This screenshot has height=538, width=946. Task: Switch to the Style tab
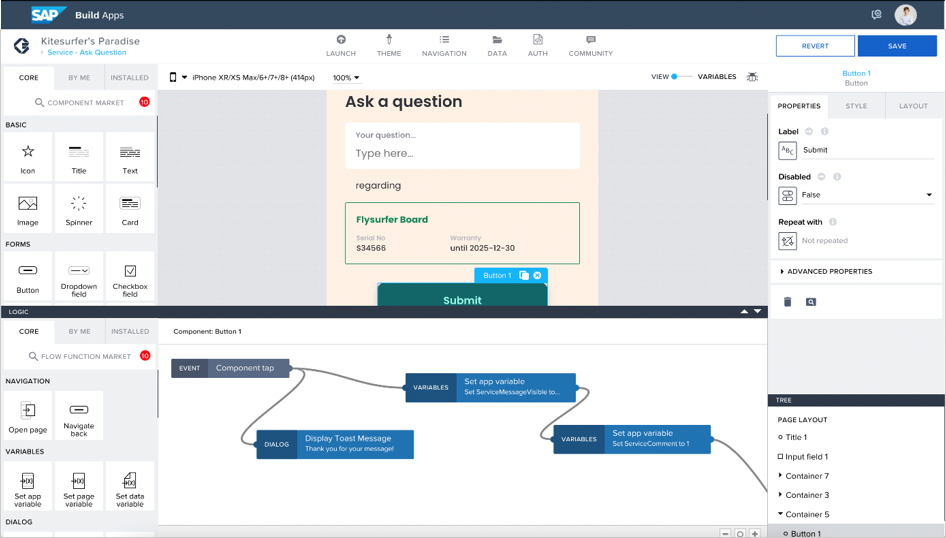(x=856, y=106)
